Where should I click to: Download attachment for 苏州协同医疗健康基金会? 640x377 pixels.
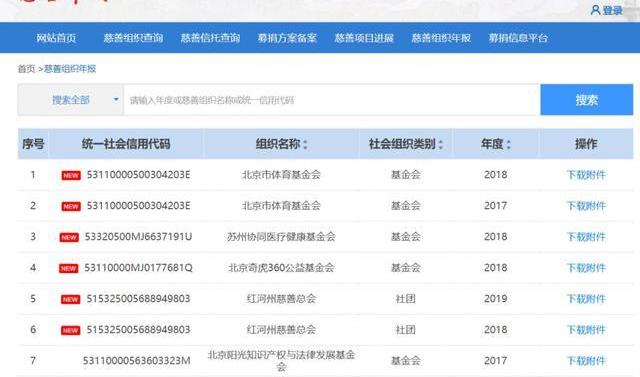586,237
